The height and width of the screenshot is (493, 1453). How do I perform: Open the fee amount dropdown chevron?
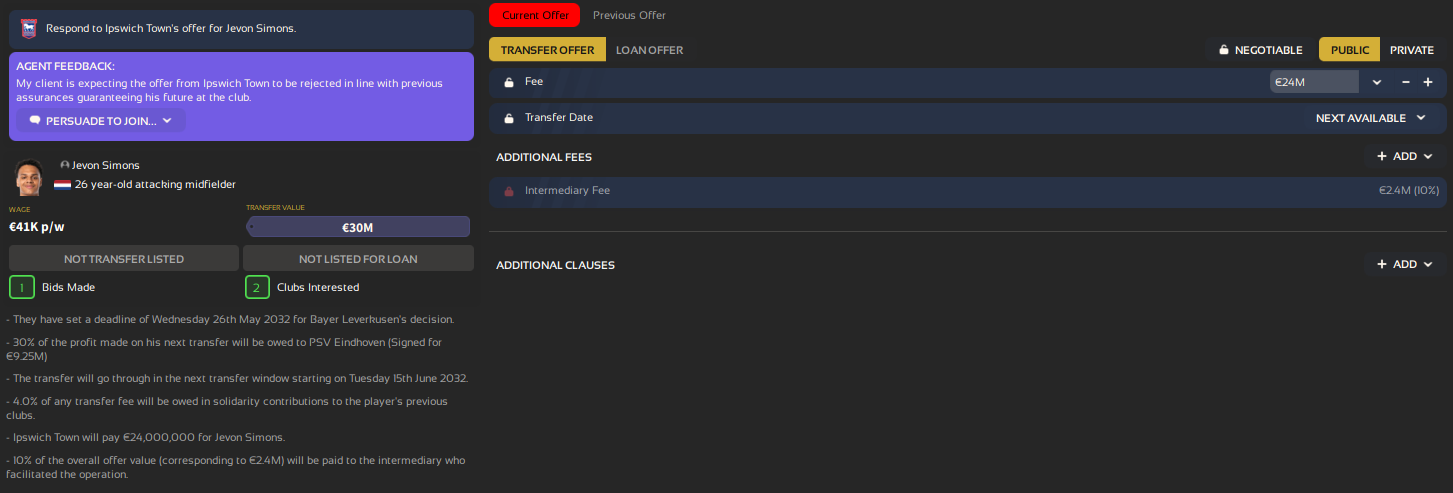(x=1377, y=82)
